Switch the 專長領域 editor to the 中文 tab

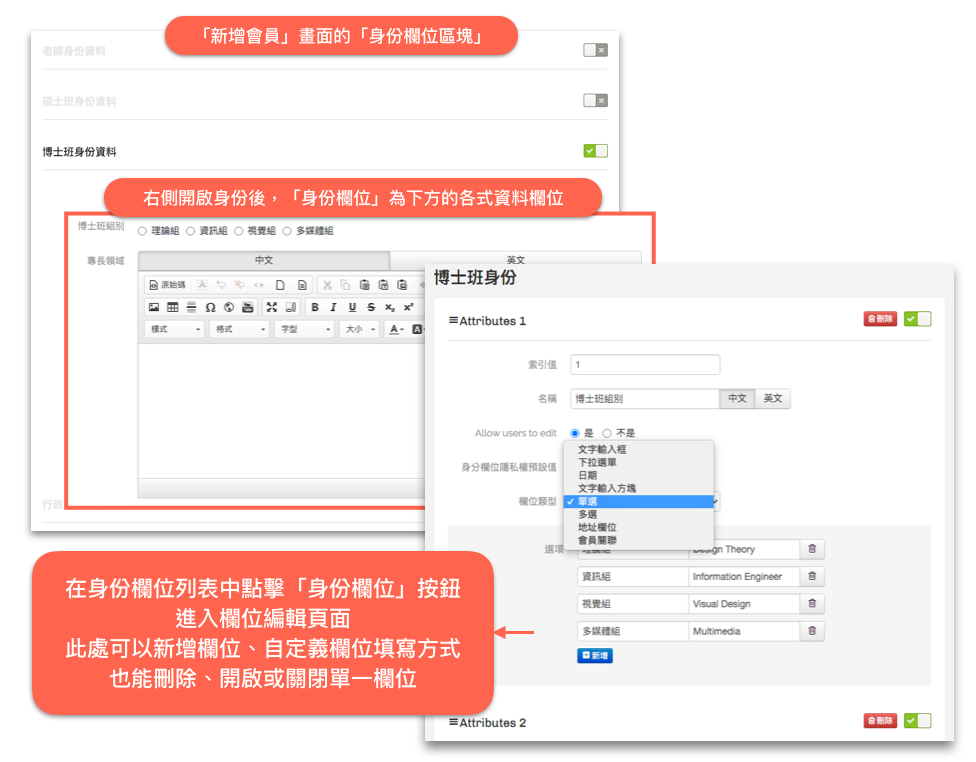(263, 260)
